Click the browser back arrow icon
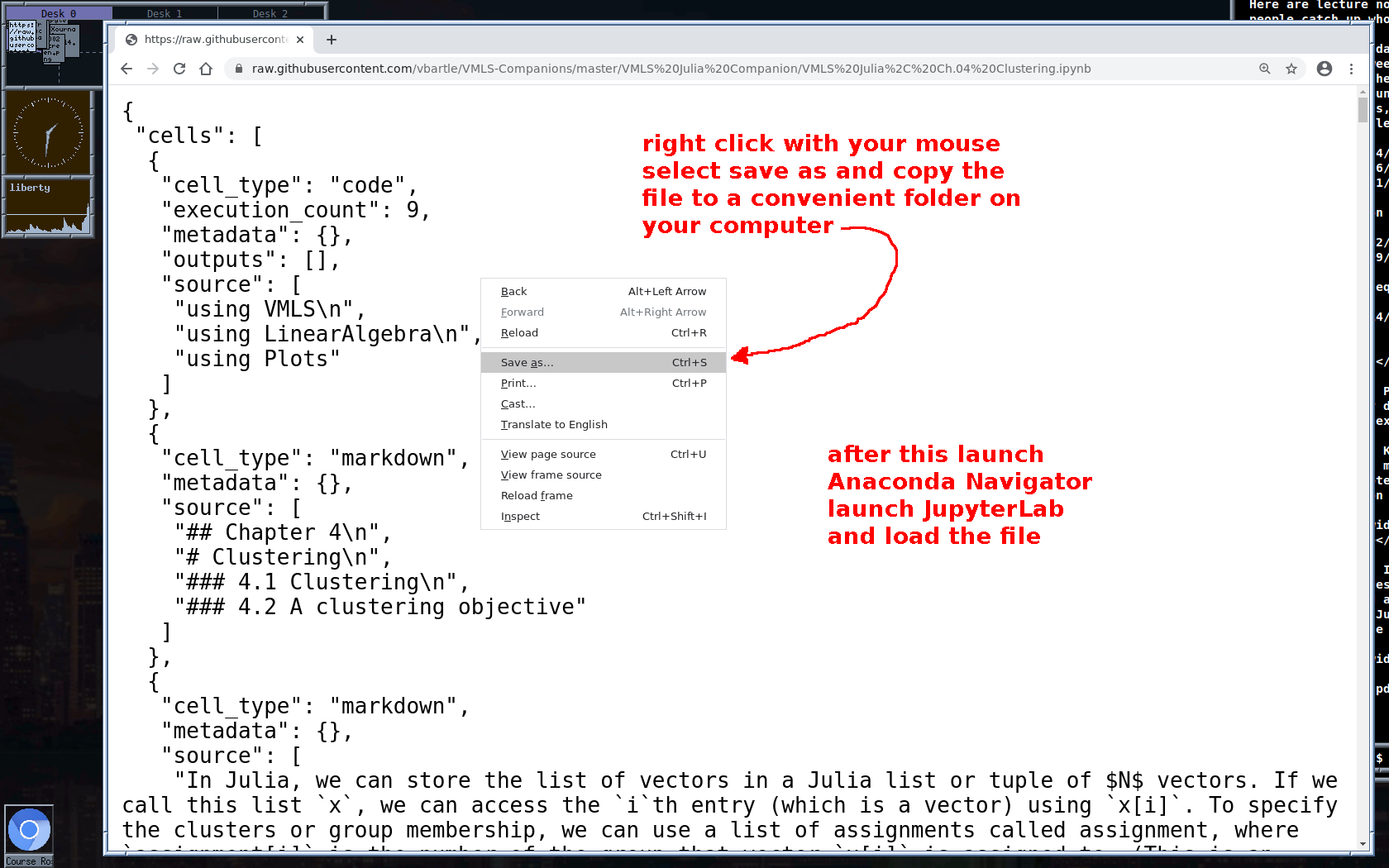This screenshot has width=1389, height=868. coord(126,69)
